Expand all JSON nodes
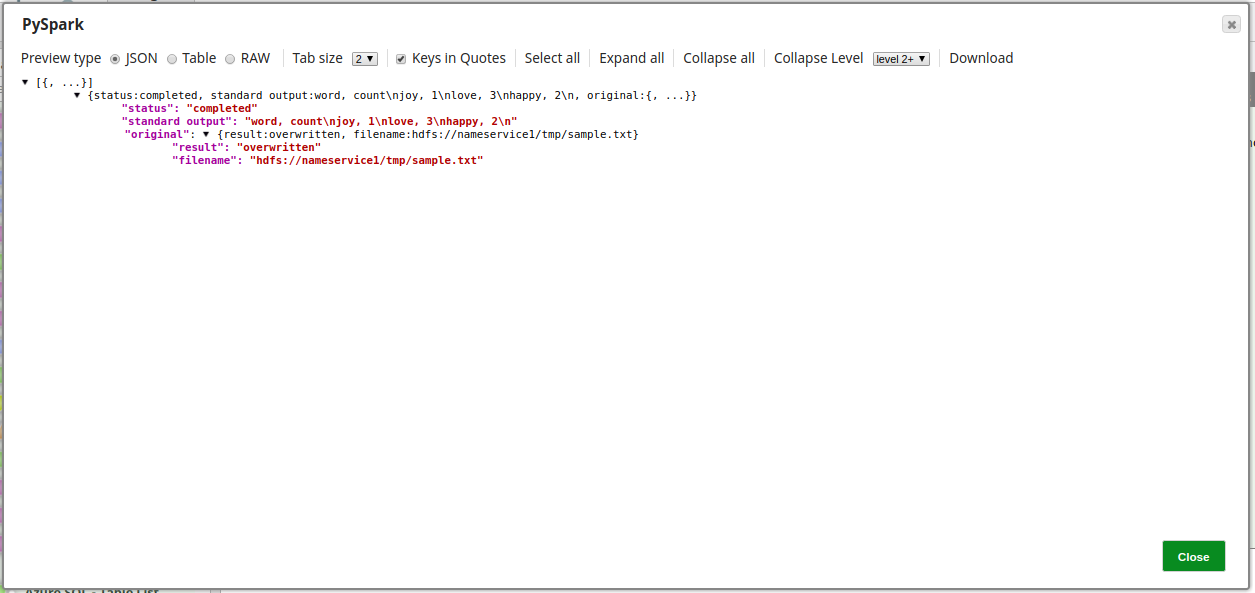 coord(631,58)
